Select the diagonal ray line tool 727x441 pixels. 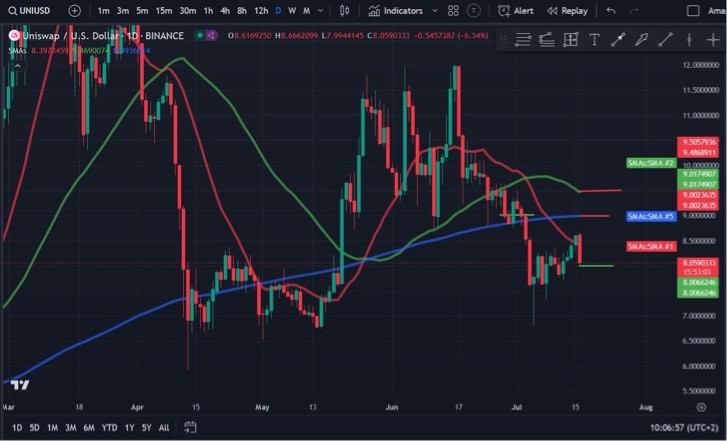point(665,40)
